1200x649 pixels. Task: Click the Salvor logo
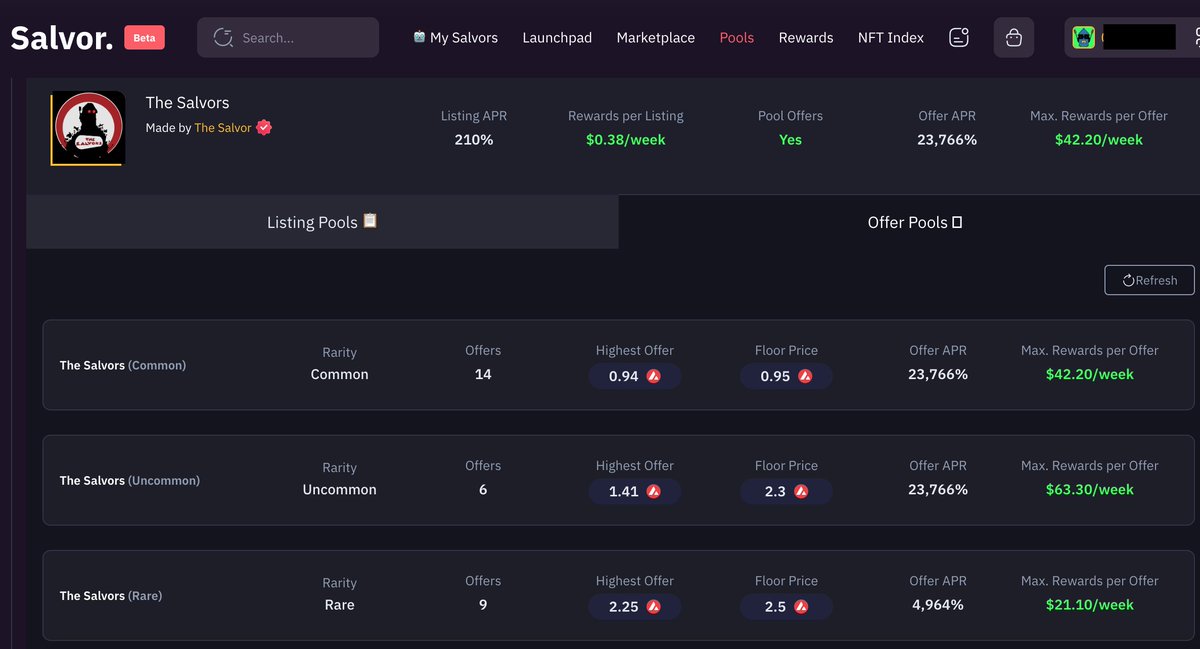[x=61, y=38]
